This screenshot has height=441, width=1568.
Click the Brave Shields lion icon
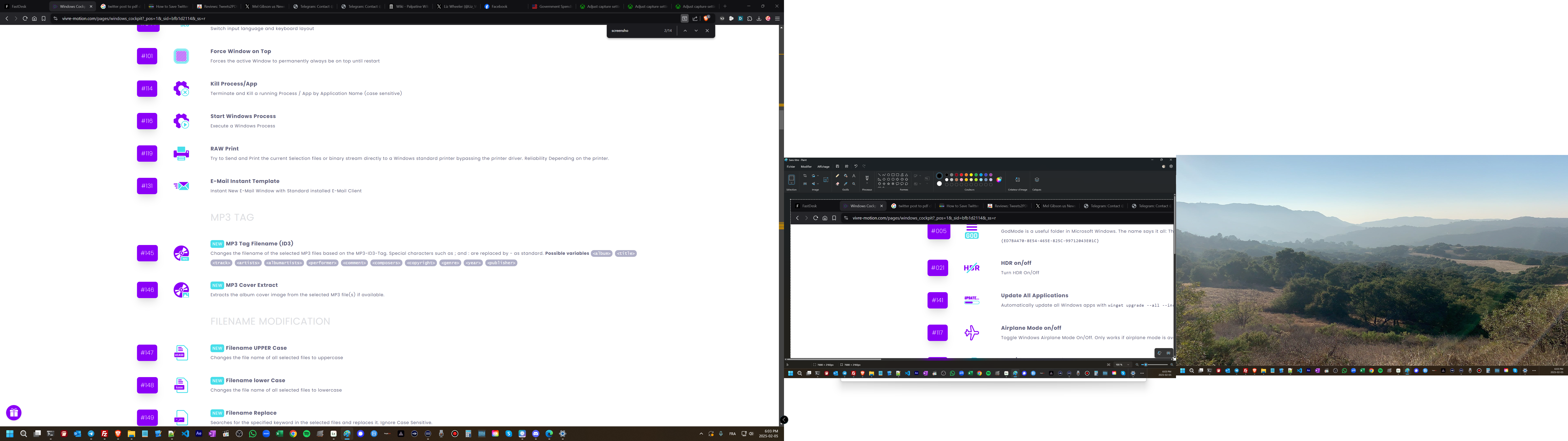coord(706,18)
